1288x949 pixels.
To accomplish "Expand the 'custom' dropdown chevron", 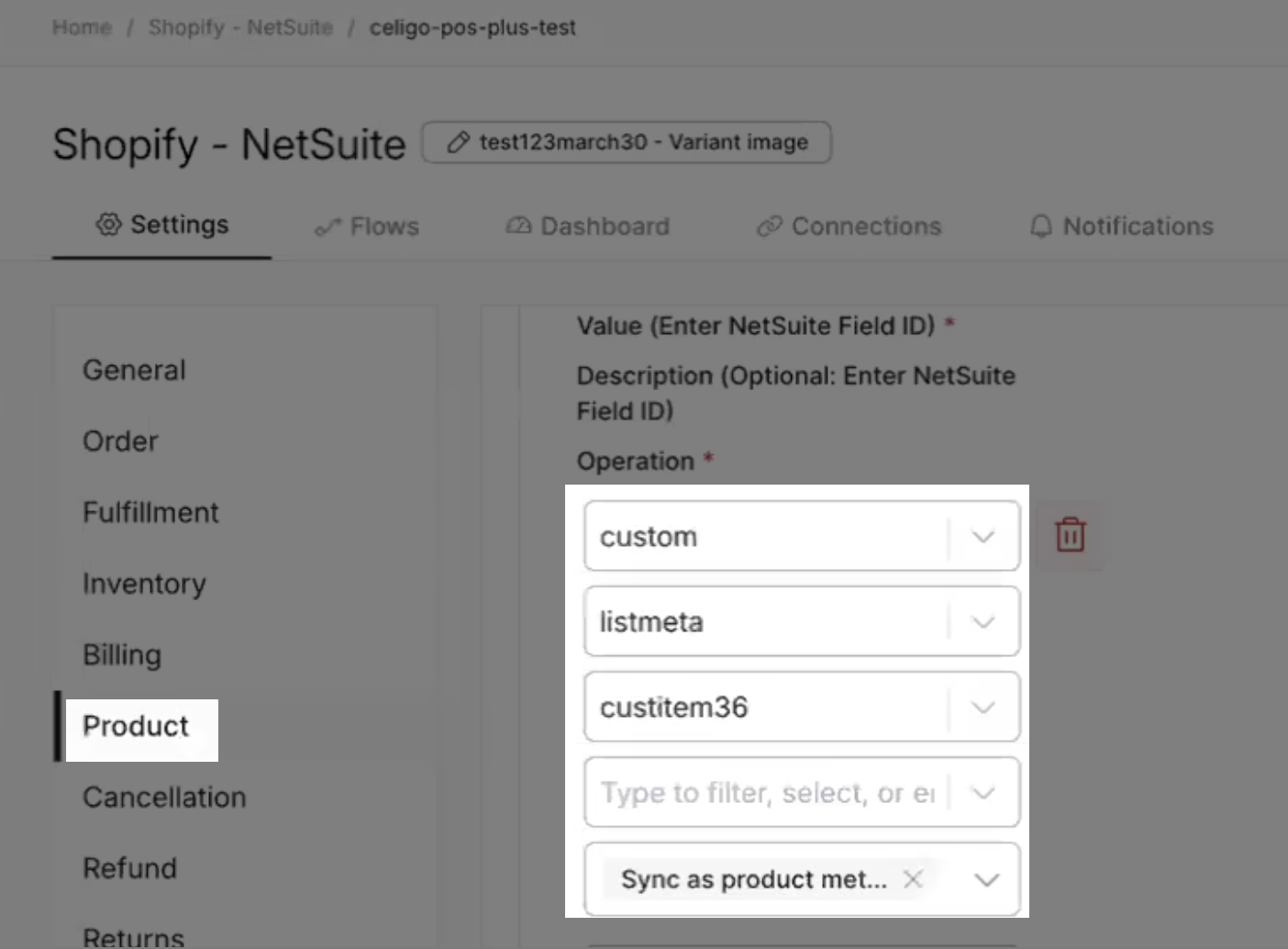I will click(983, 536).
